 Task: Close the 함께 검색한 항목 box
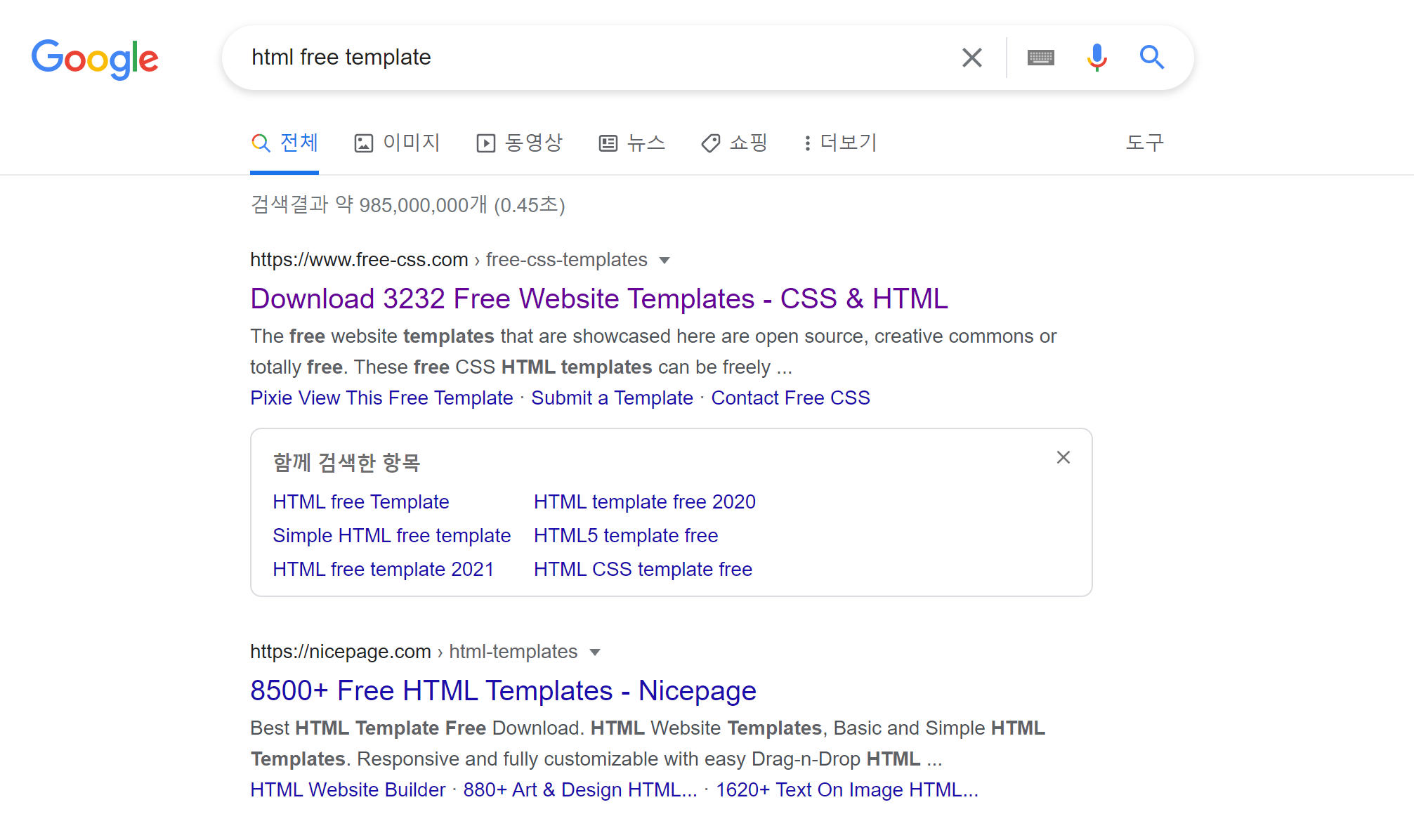coord(1063,458)
